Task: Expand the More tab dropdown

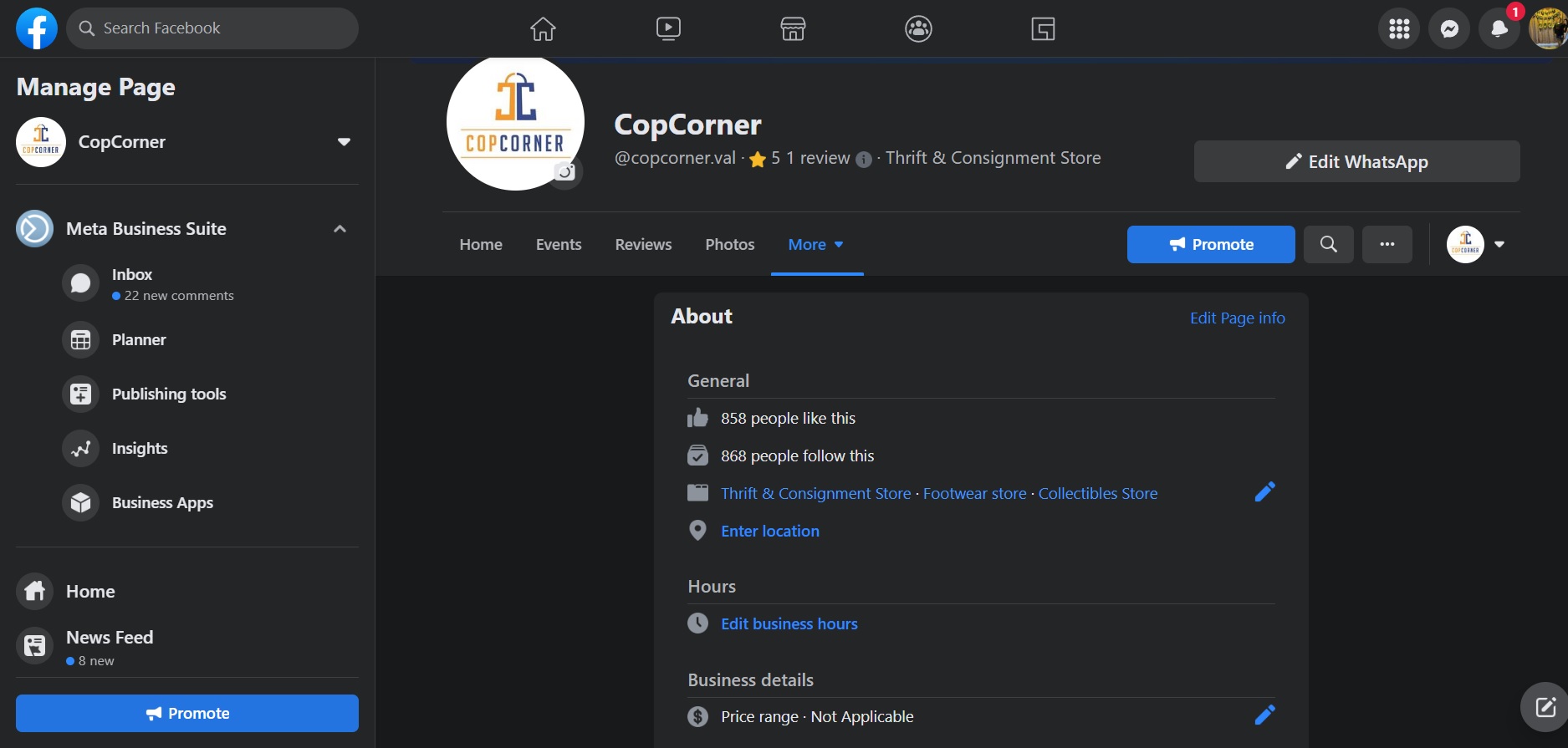Action: click(816, 245)
